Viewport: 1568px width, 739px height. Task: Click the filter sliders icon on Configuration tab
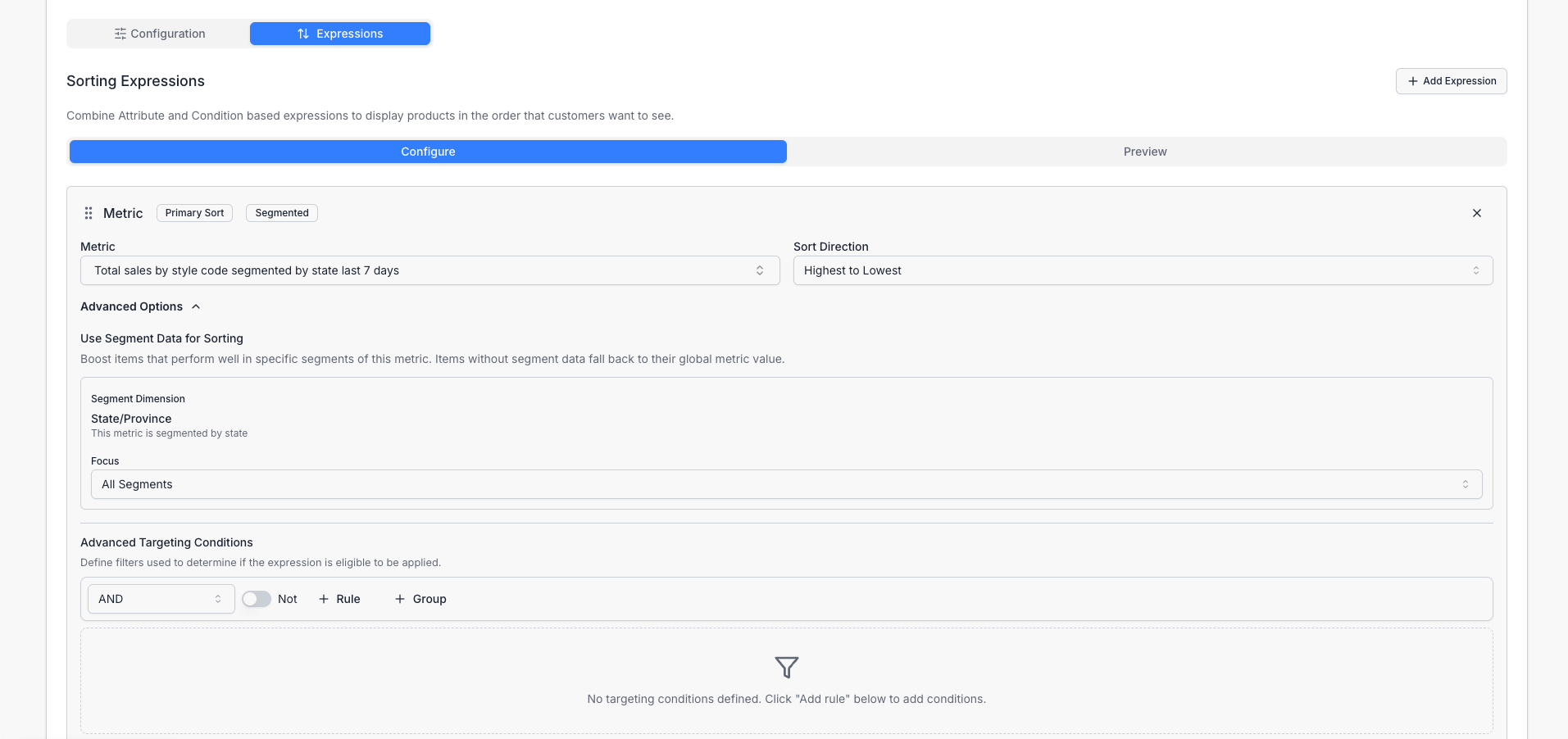(120, 34)
